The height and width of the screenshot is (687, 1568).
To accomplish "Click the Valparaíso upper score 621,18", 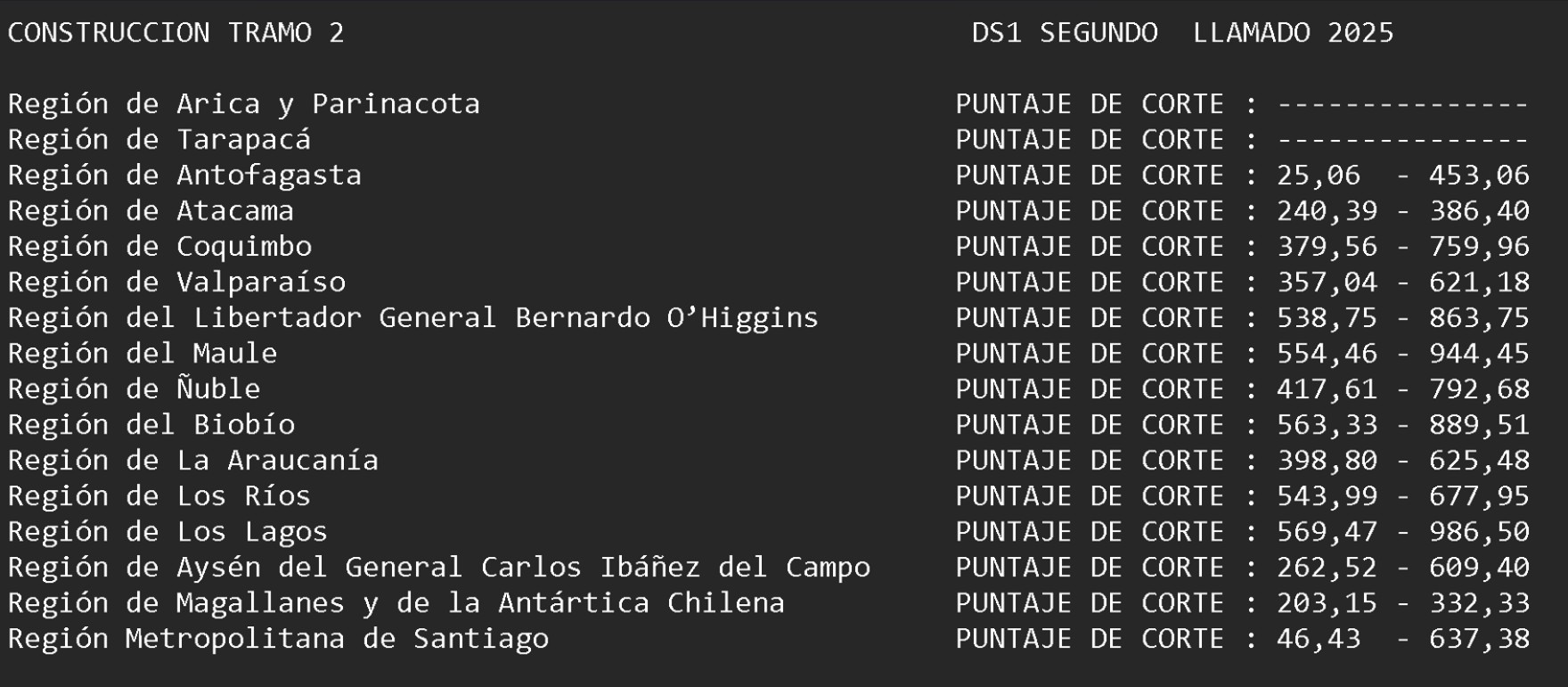I will (x=1479, y=282).
